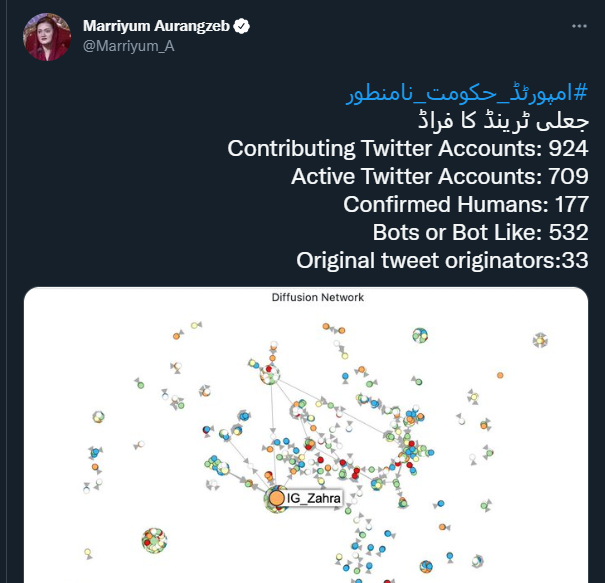Click the blue verified badge icon
Image resolution: width=605 pixels, height=583 pixels.
pyautogui.click(x=241, y=26)
